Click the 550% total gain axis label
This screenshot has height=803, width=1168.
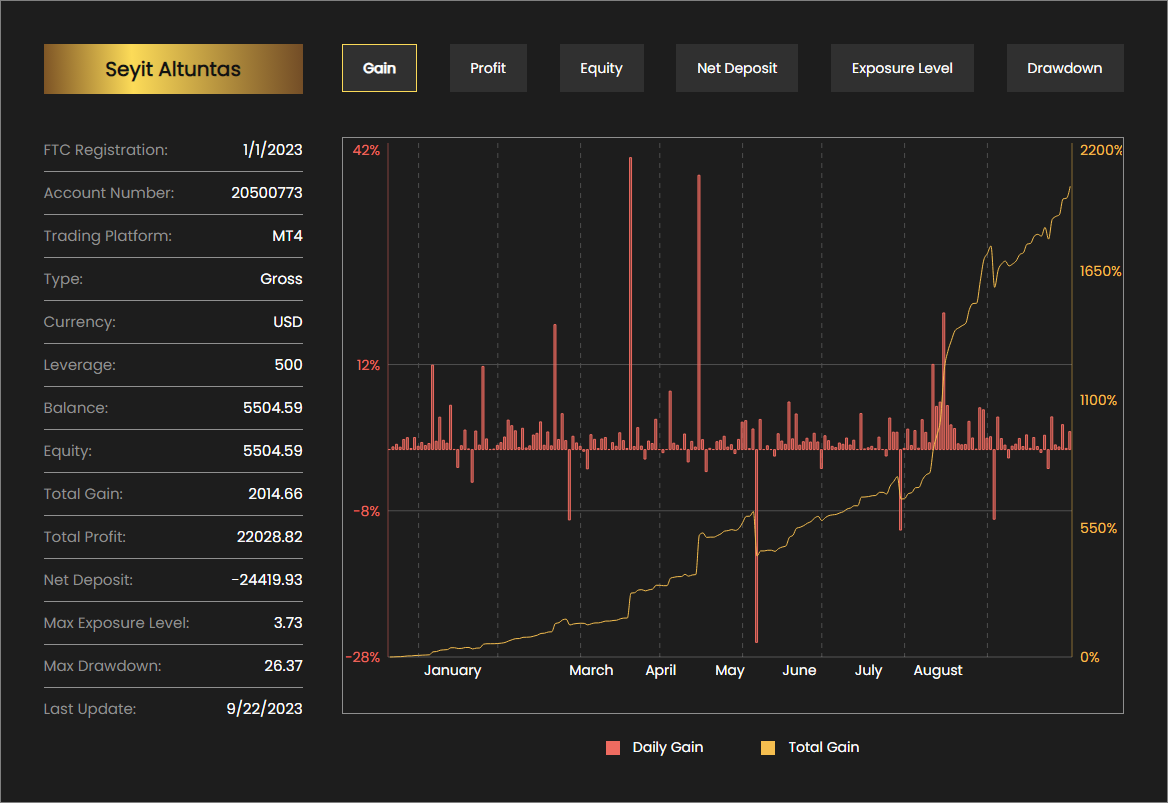[1099, 528]
